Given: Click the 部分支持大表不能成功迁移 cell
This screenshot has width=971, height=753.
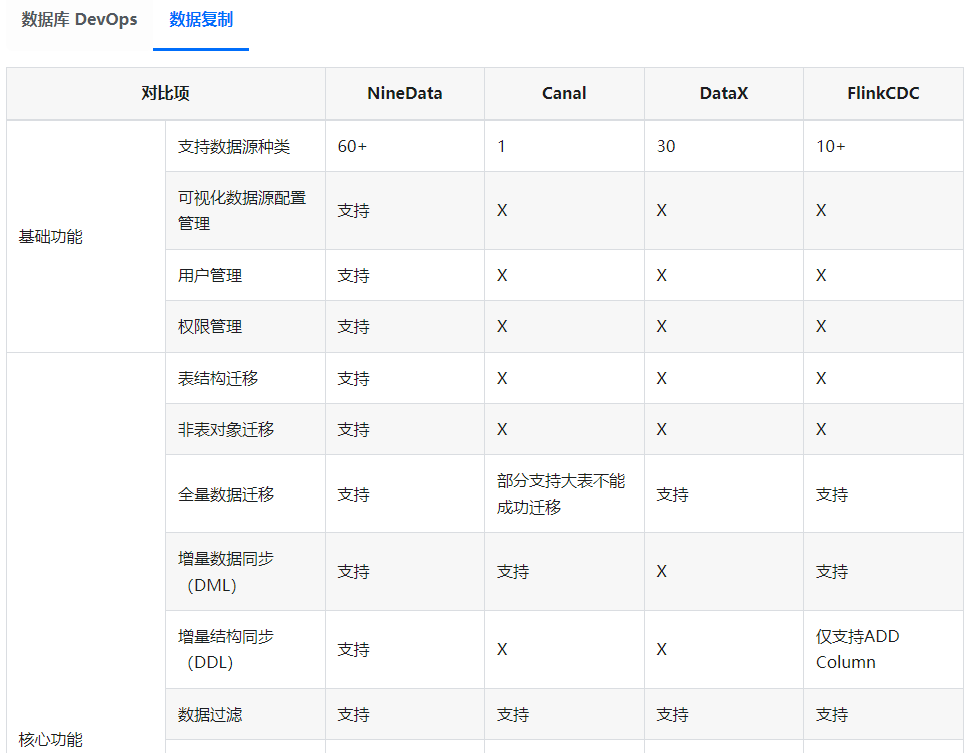Looking at the screenshot, I should [561, 494].
